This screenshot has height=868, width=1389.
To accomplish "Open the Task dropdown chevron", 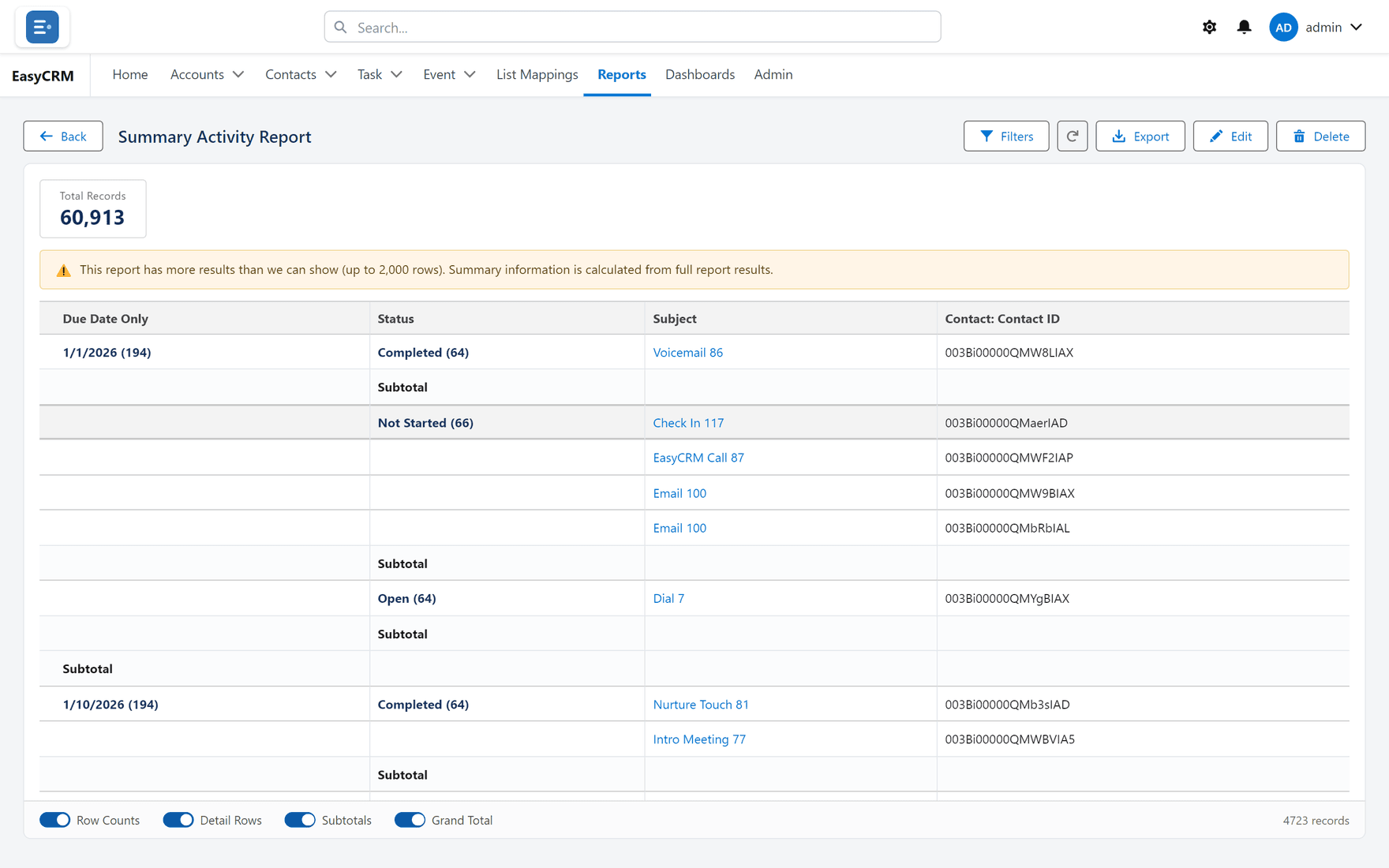I will (x=396, y=74).
